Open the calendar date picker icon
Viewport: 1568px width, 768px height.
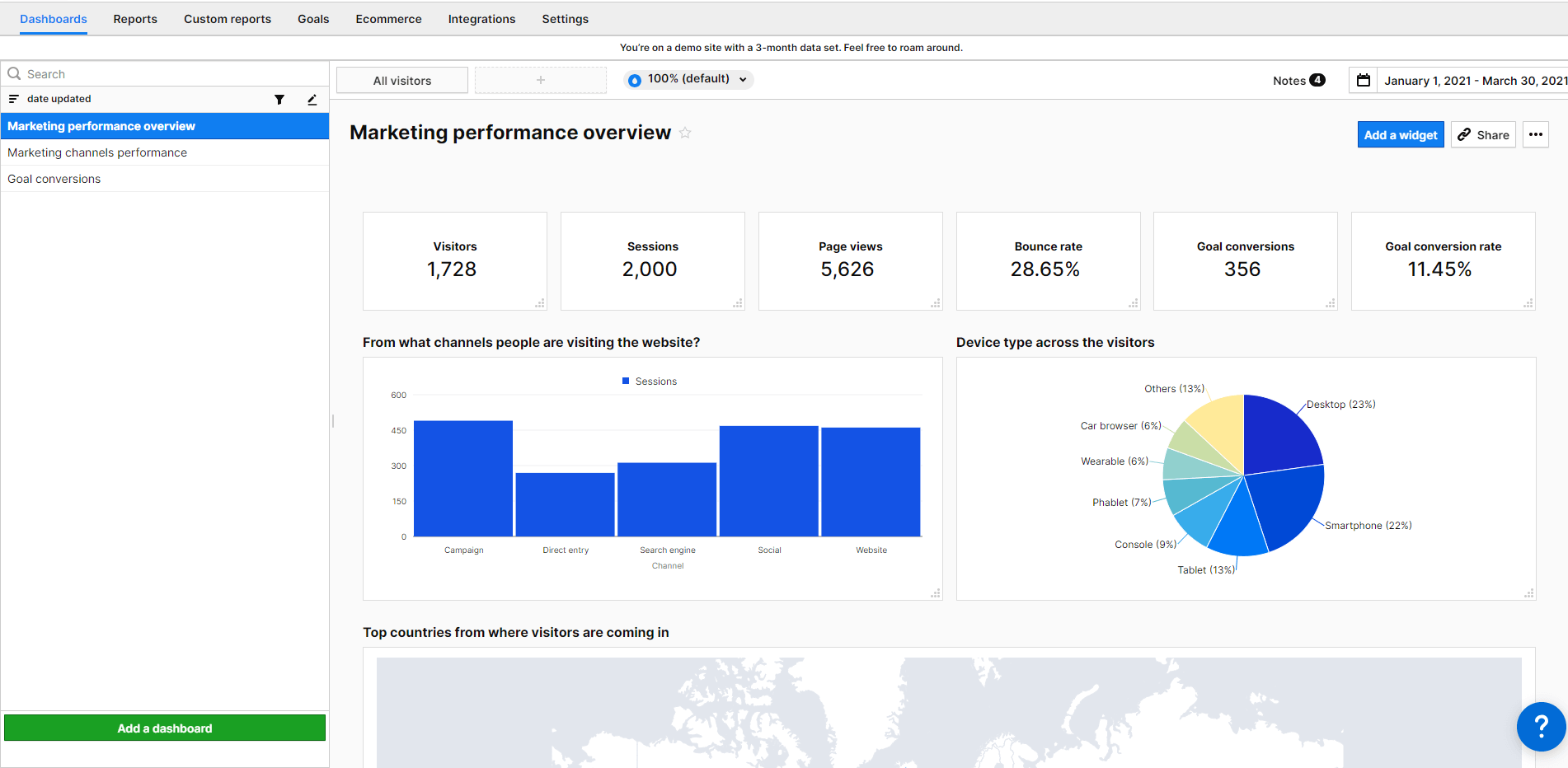(1364, 81)
